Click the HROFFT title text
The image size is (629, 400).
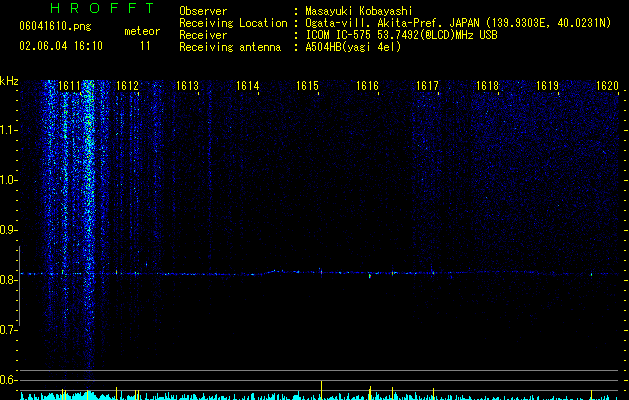pyautogui.click(x=102, y=8)
